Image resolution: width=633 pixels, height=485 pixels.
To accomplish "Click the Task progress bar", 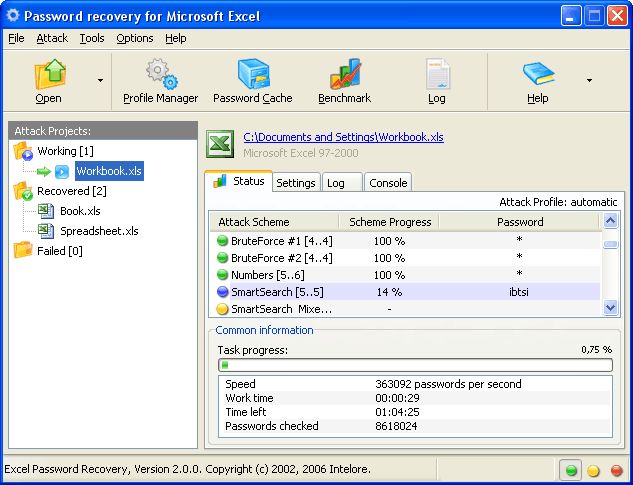I will (414, 365).
